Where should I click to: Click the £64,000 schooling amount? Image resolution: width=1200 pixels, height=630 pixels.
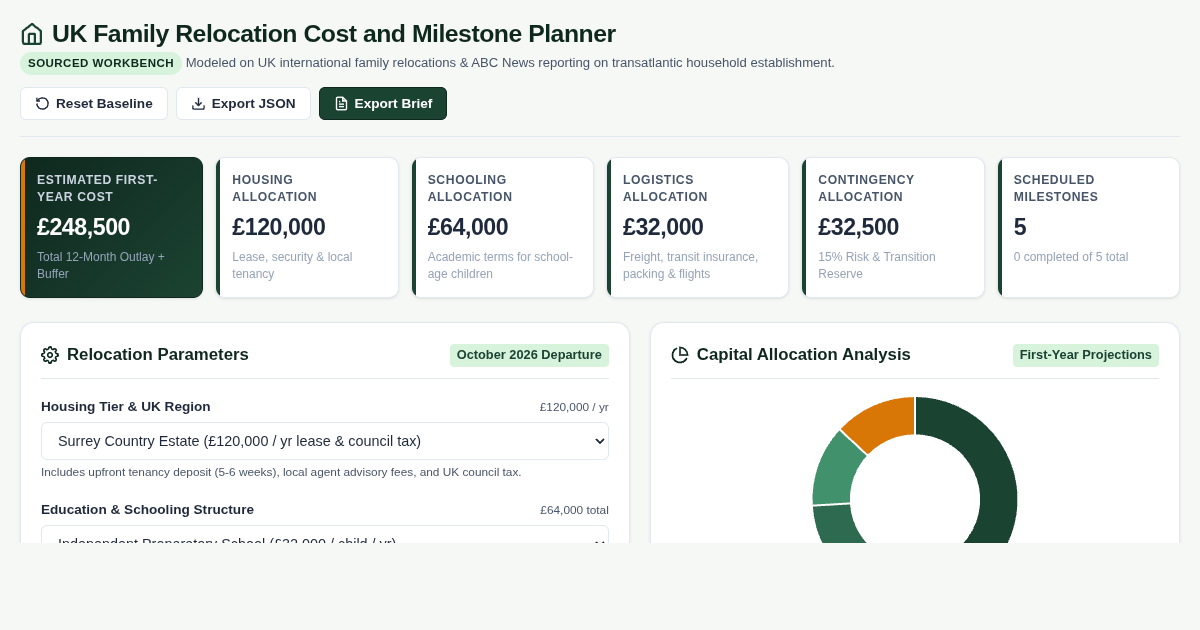click(468, 227)
